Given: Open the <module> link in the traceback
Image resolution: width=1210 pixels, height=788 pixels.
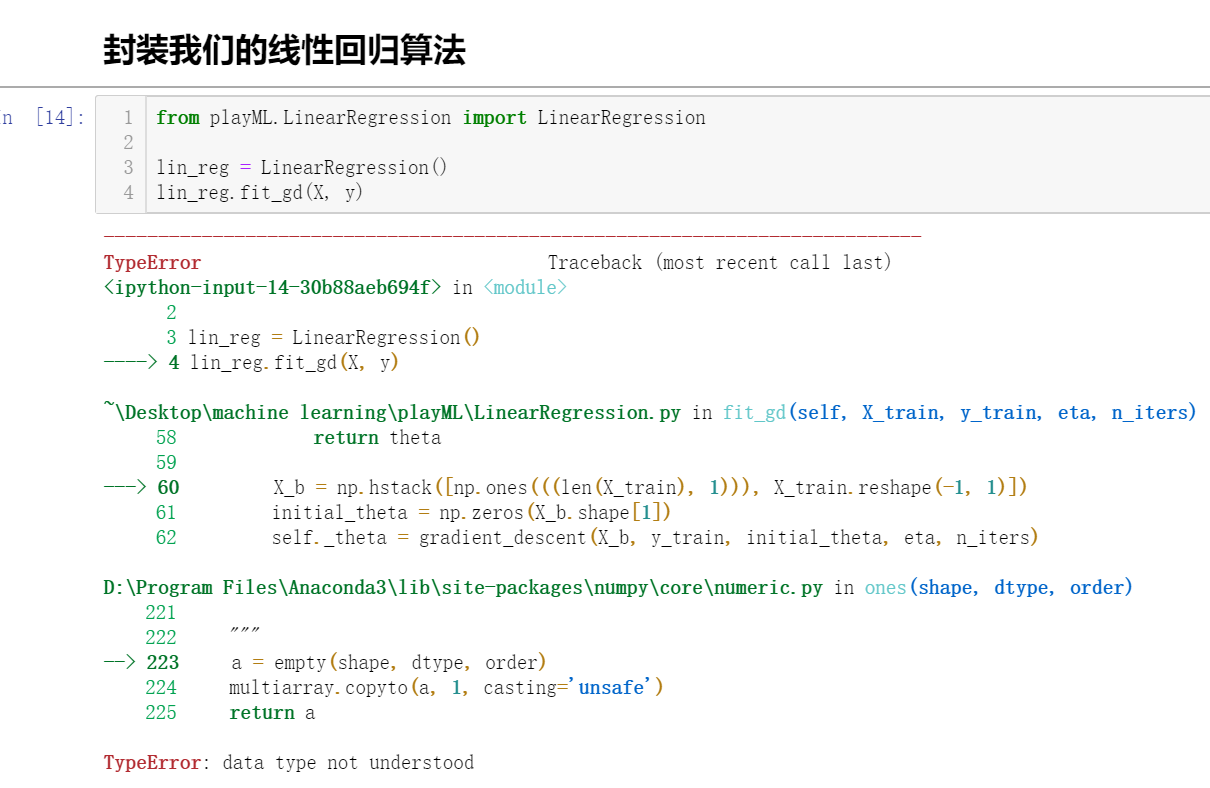Looking at the screenshot, I should [523, 287].
